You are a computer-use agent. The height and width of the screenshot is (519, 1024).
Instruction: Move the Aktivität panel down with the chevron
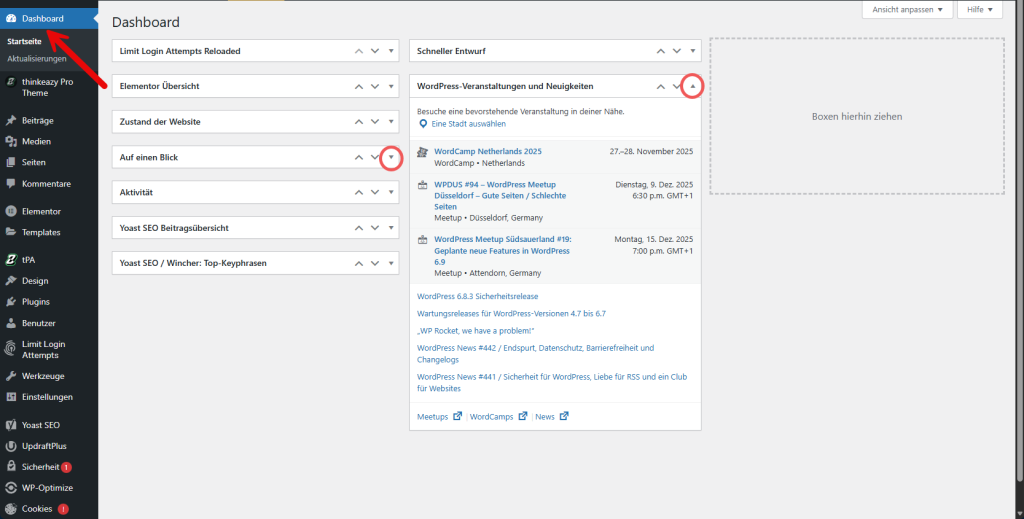coord(375,192)
